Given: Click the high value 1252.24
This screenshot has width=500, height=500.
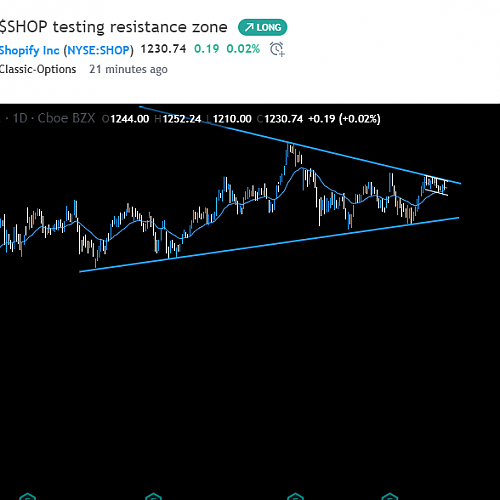Looking at the screenshot, I should click(x=182, y=119).
